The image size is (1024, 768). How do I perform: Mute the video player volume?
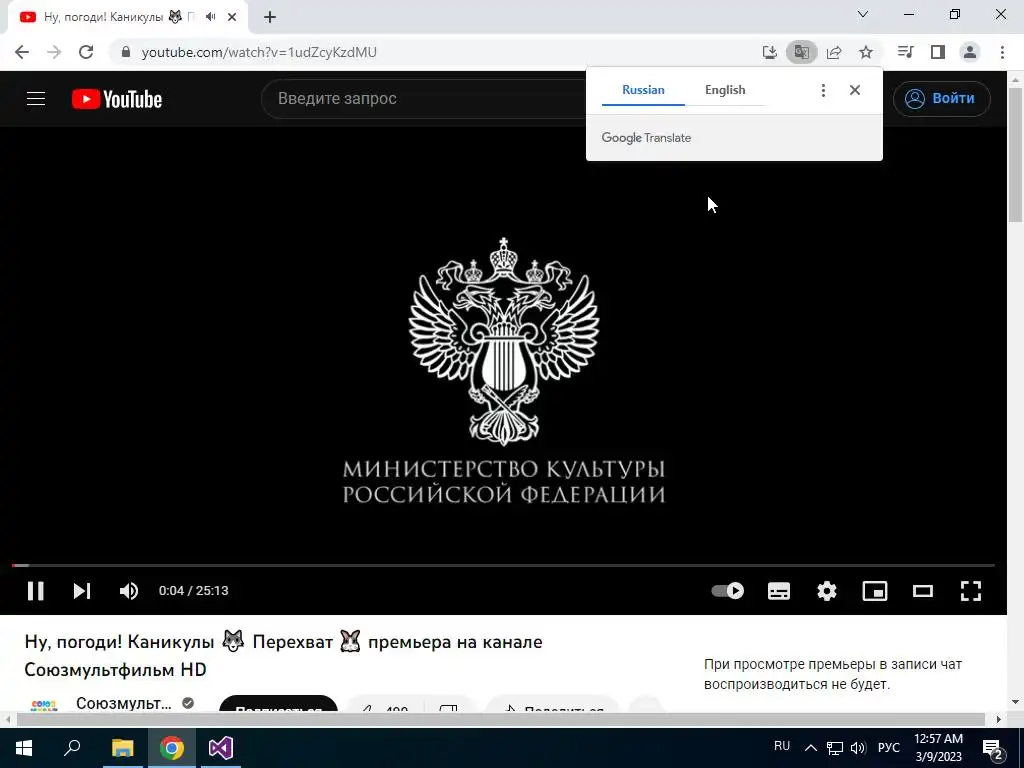pos(129,591)
